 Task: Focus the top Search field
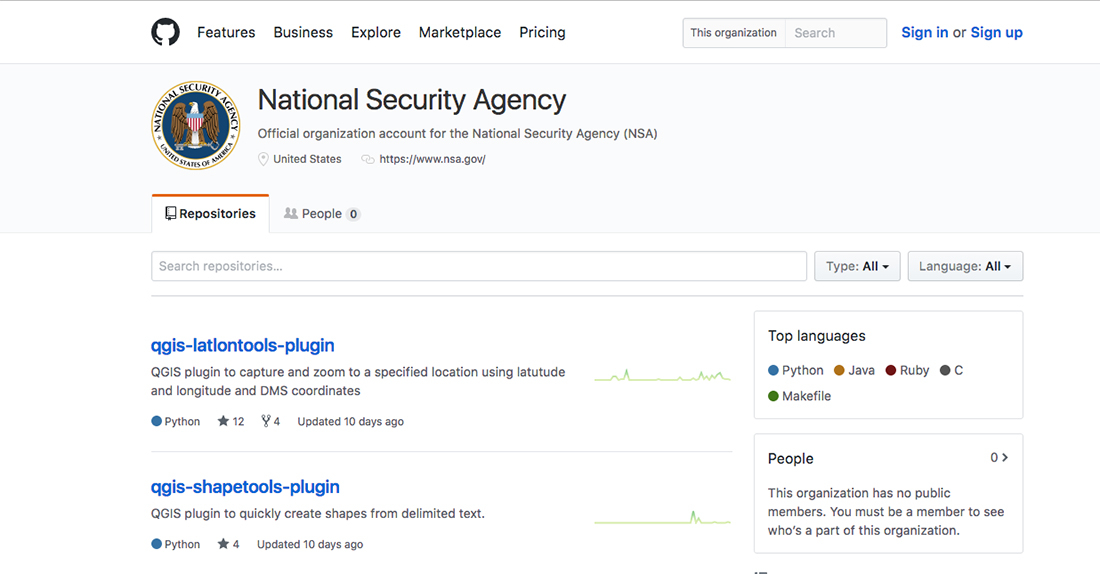[836, 33]
